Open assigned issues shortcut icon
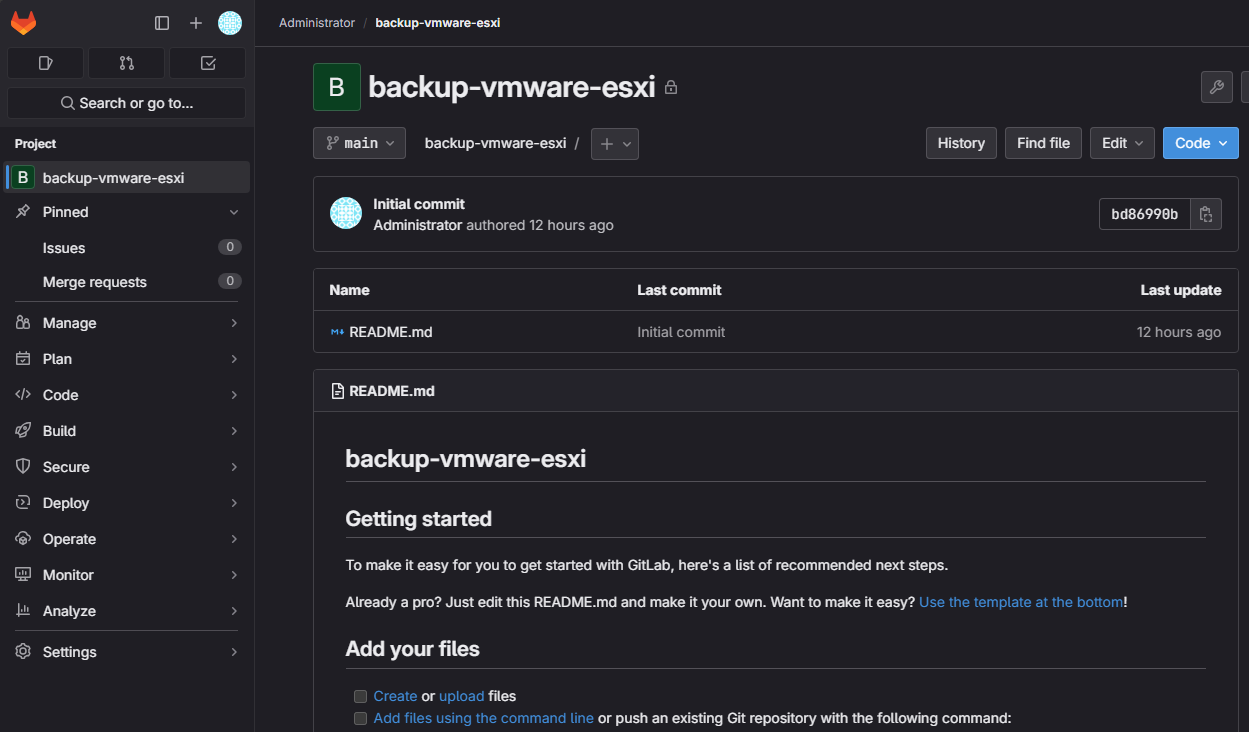 tap(45, 63)
